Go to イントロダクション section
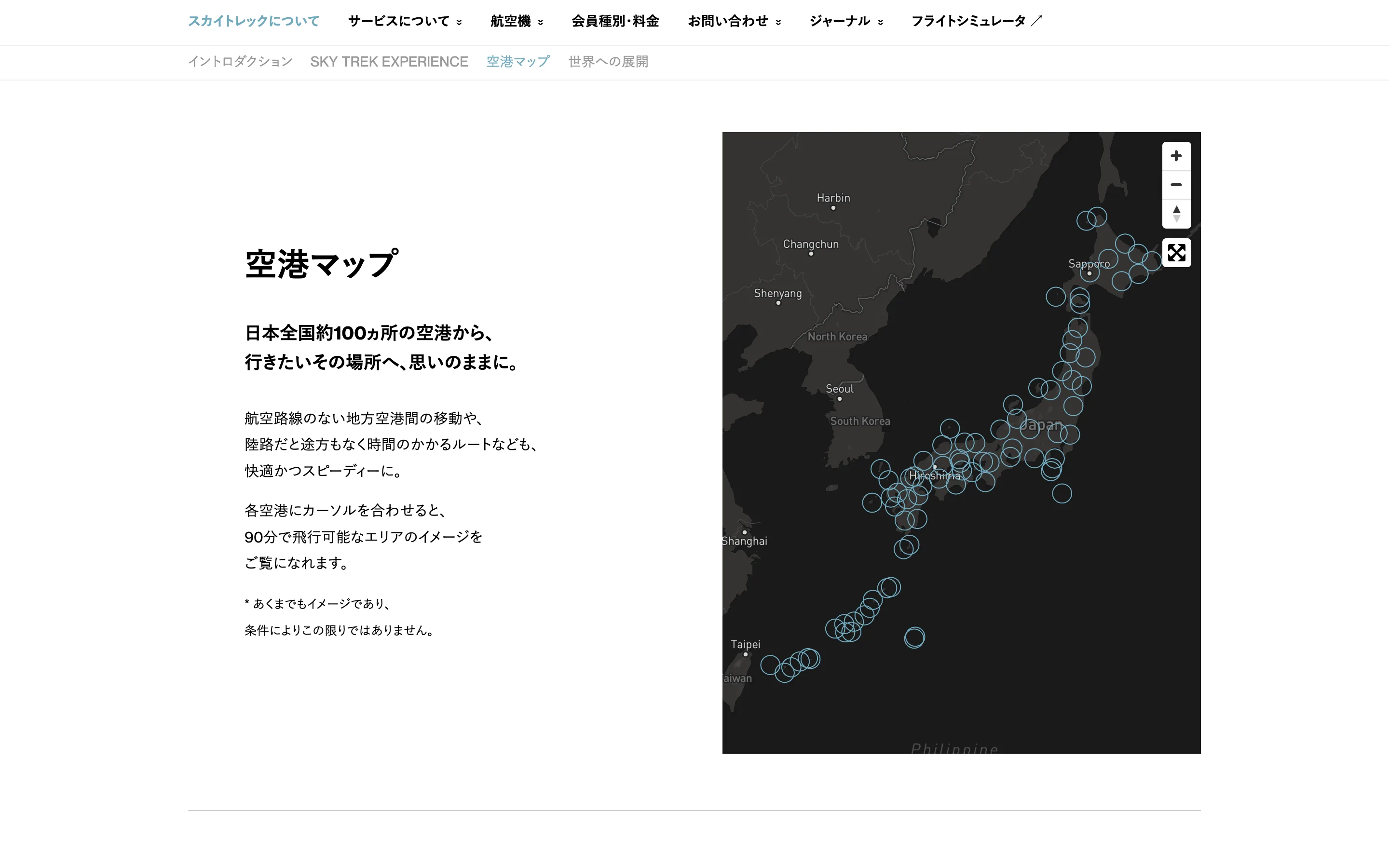 240,61
